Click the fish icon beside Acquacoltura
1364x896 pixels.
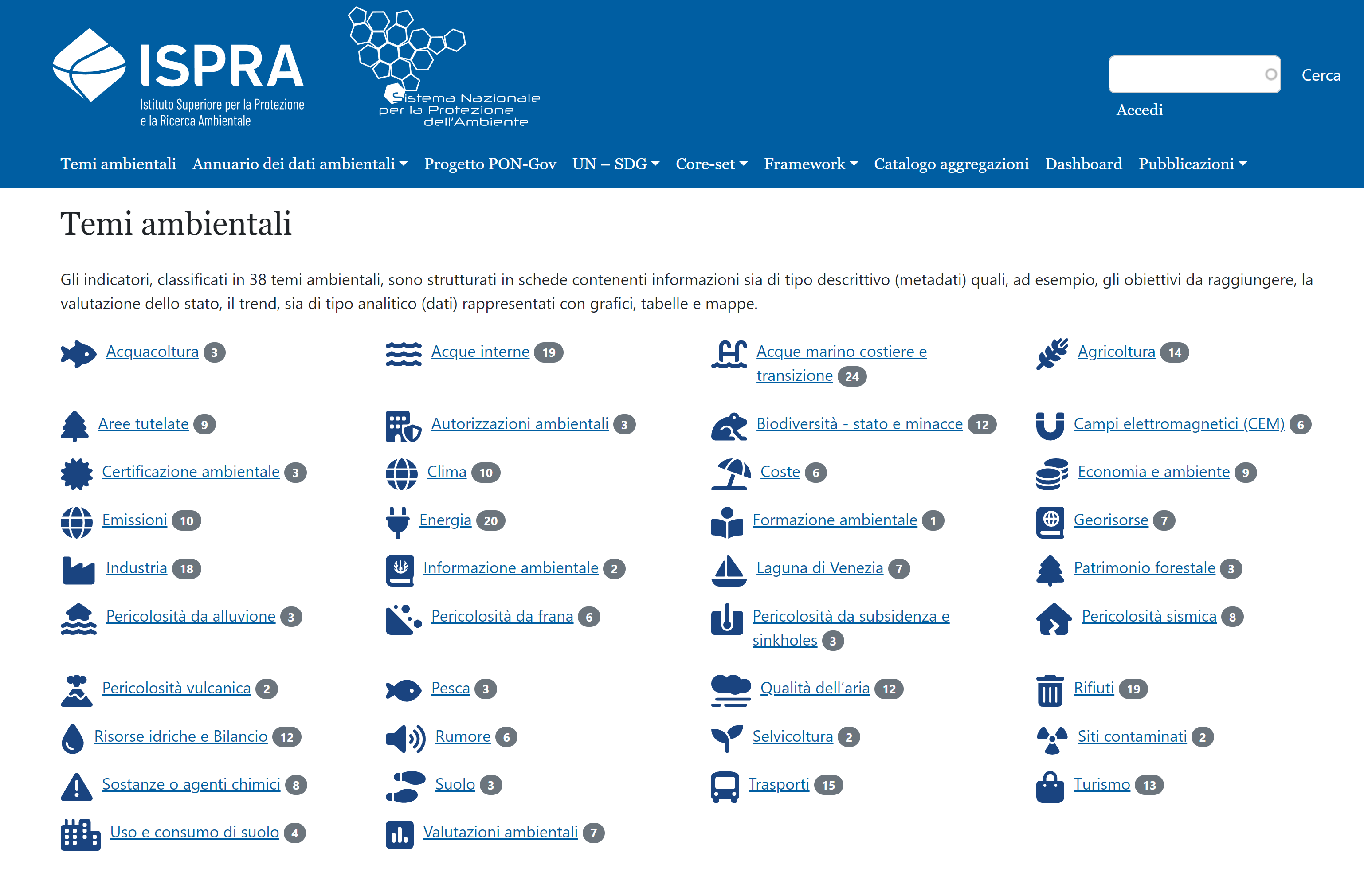[78, 353]
